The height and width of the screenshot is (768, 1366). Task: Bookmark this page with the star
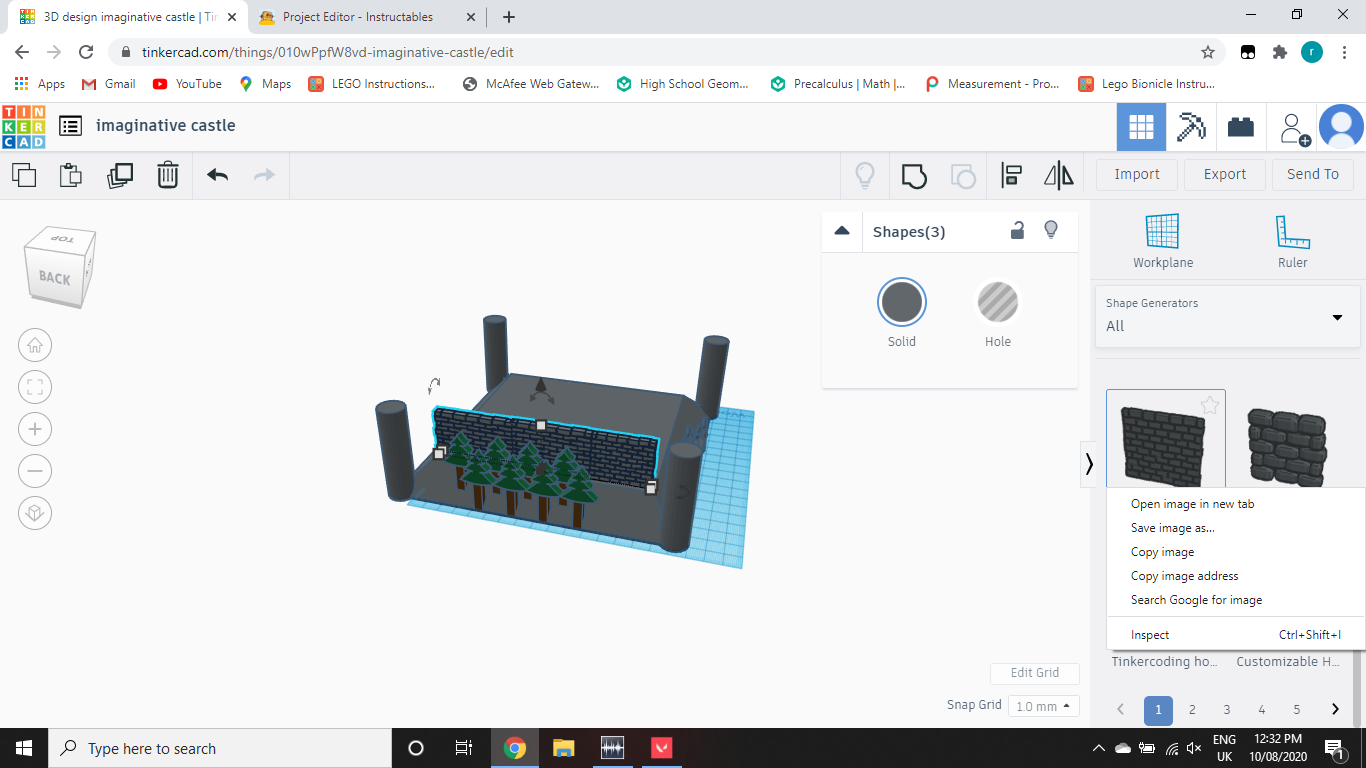click(1208, 52)
